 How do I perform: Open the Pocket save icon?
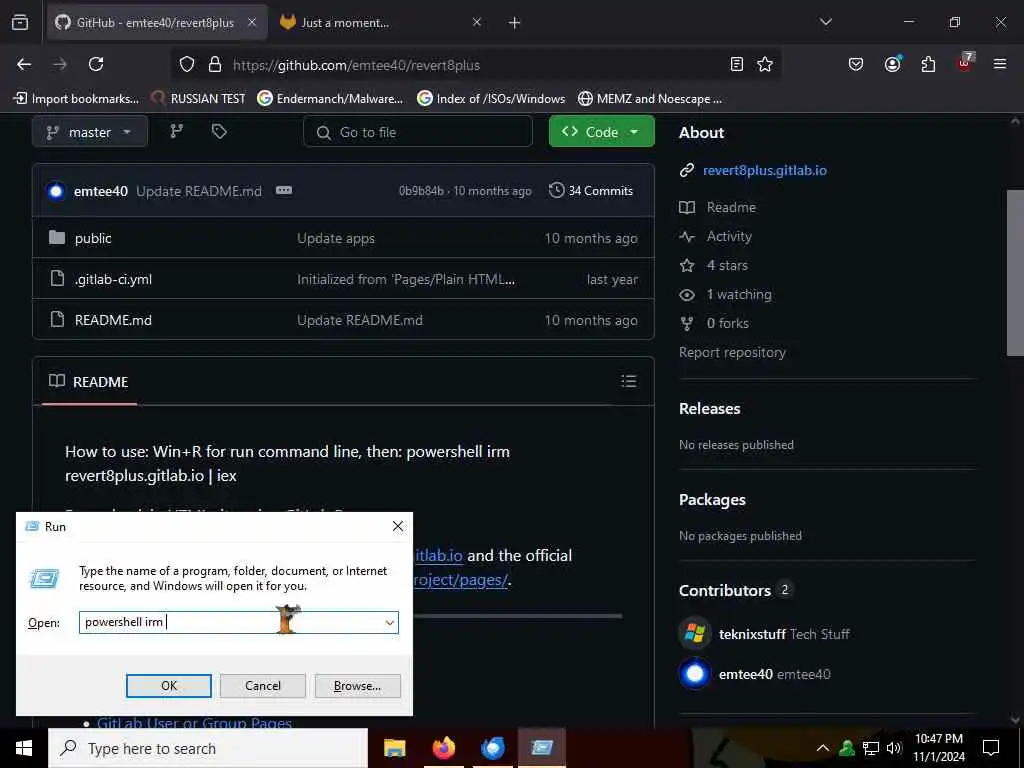point(856,64)
